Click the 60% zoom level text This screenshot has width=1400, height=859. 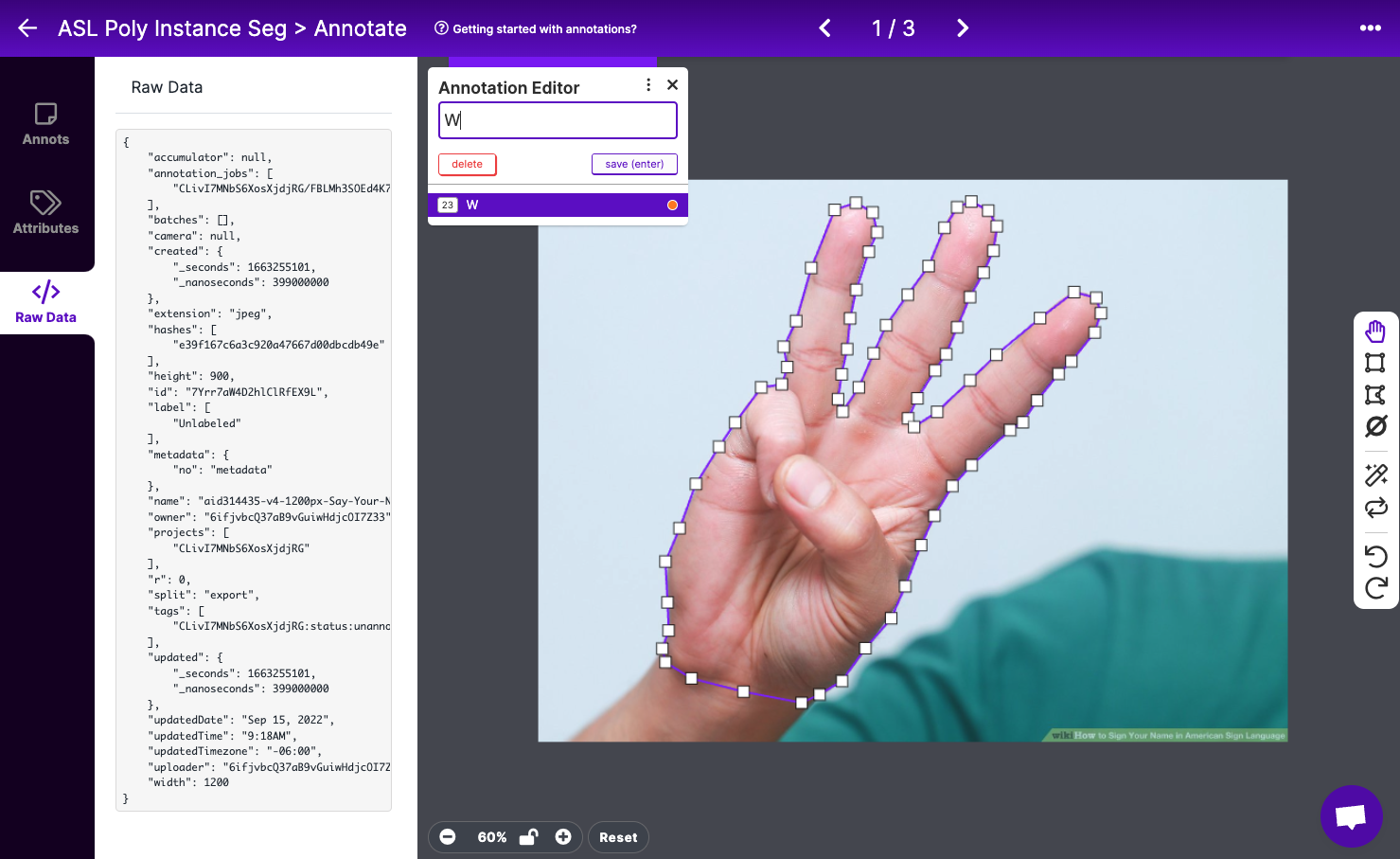pyautogui.click(x=492, y=837)
